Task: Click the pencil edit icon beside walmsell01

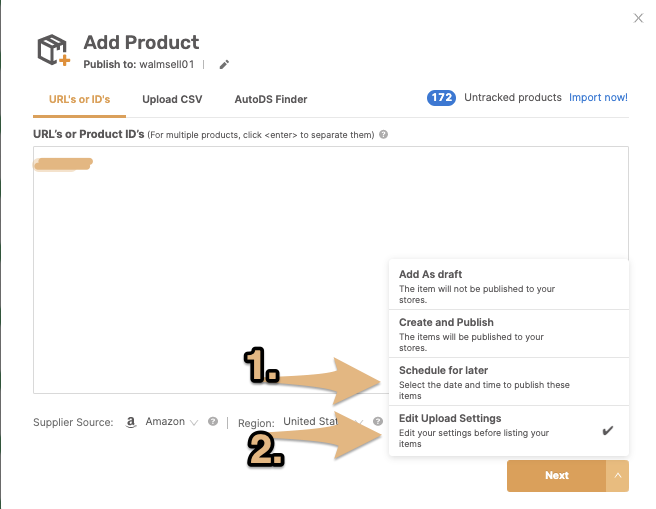Action: pyautogui.click(x=224, y=64)
